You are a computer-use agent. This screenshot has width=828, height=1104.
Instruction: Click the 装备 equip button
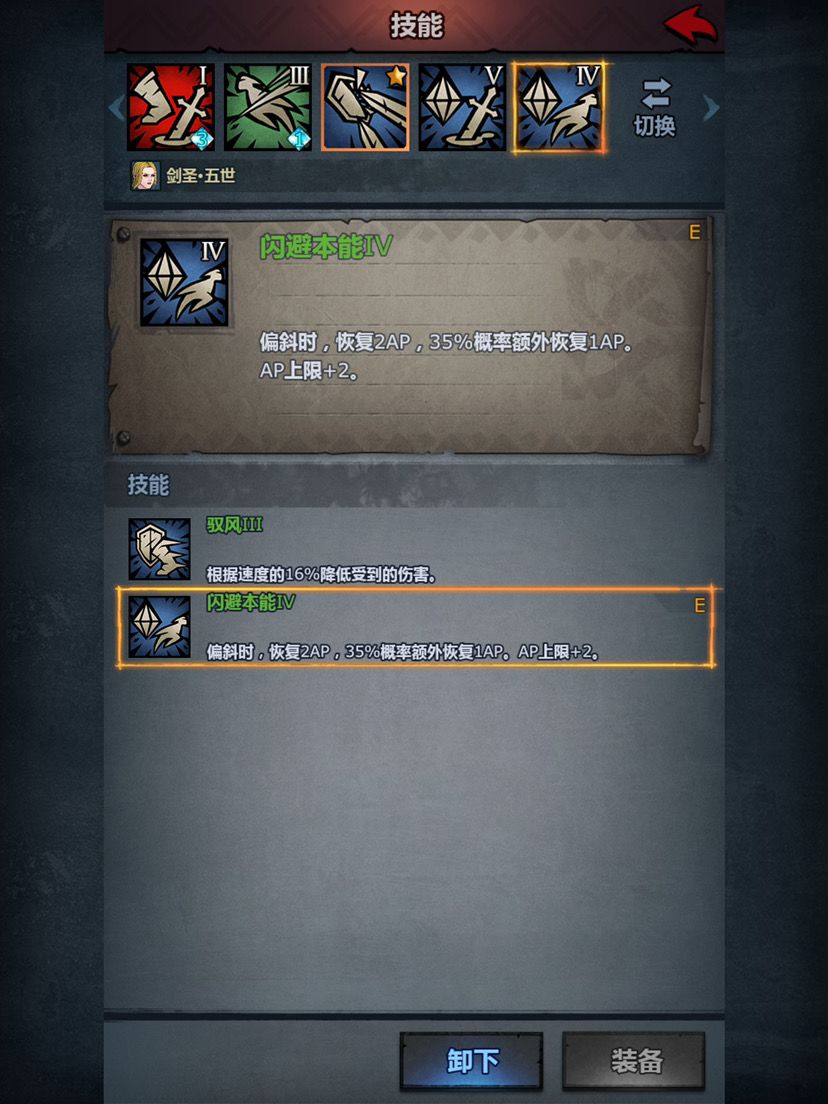[x=634, y=1061]
